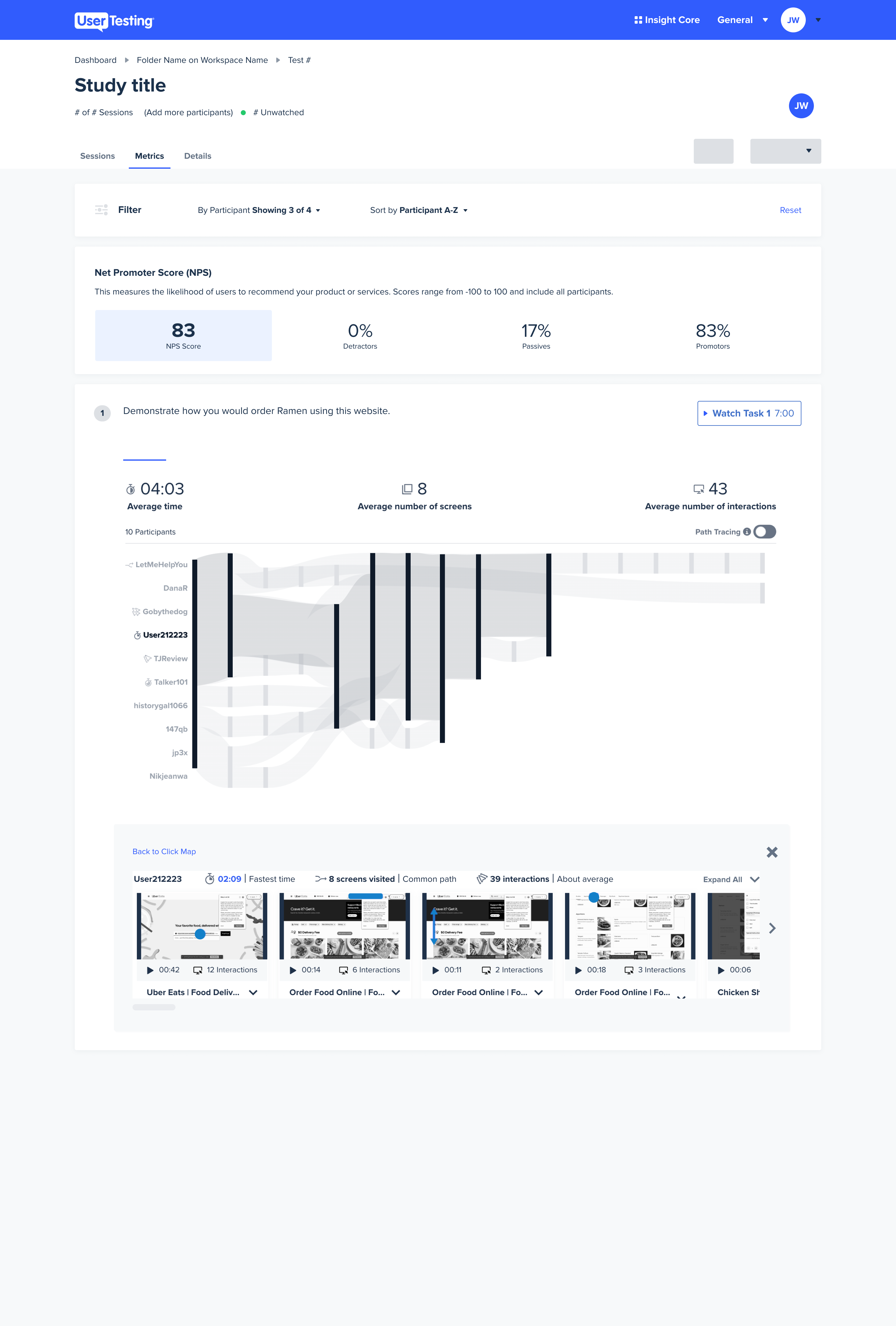Close the User212223 detail panel
This screenshot has width=896, height=1326.
click(x=772, y=852)
